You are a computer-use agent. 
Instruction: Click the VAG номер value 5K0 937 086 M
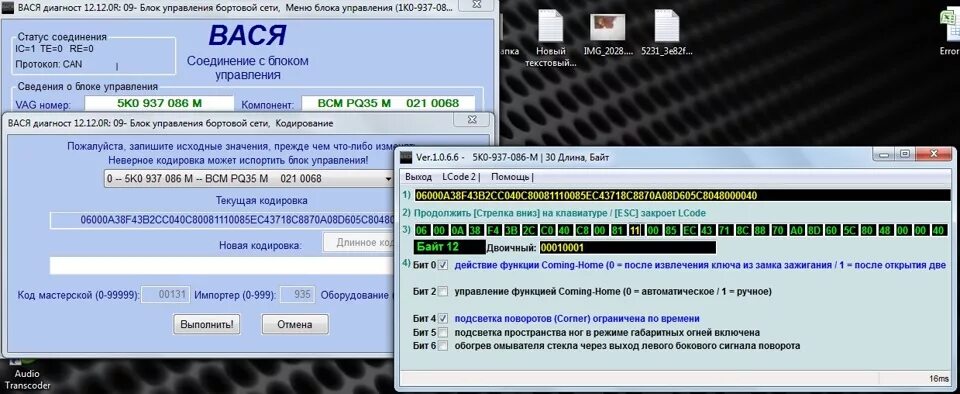click(159, 103)
